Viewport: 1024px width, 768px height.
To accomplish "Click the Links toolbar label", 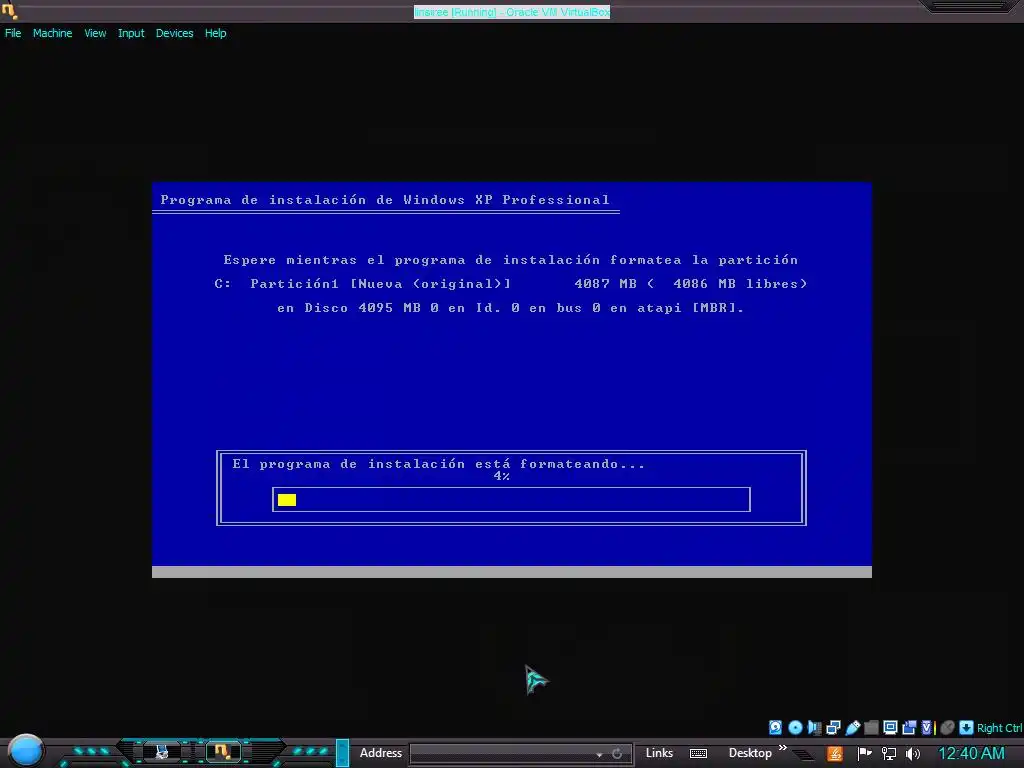I will coord(659,753).
